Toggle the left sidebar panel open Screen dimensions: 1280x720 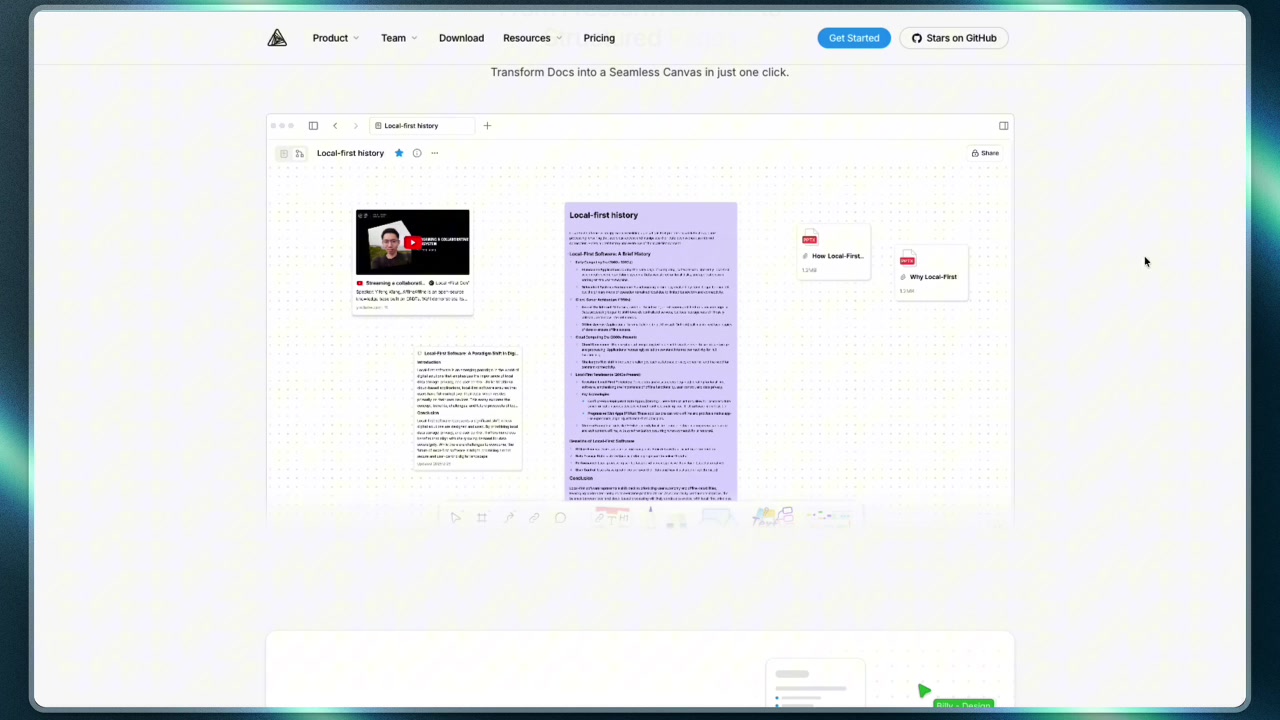point(313,125)
